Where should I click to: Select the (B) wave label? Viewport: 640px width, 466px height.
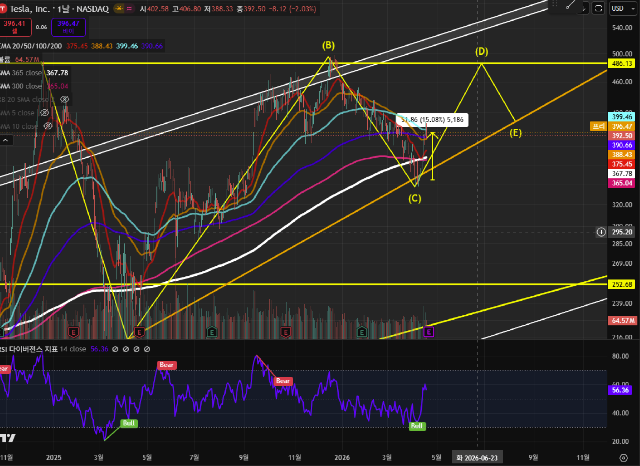point(328,45)
